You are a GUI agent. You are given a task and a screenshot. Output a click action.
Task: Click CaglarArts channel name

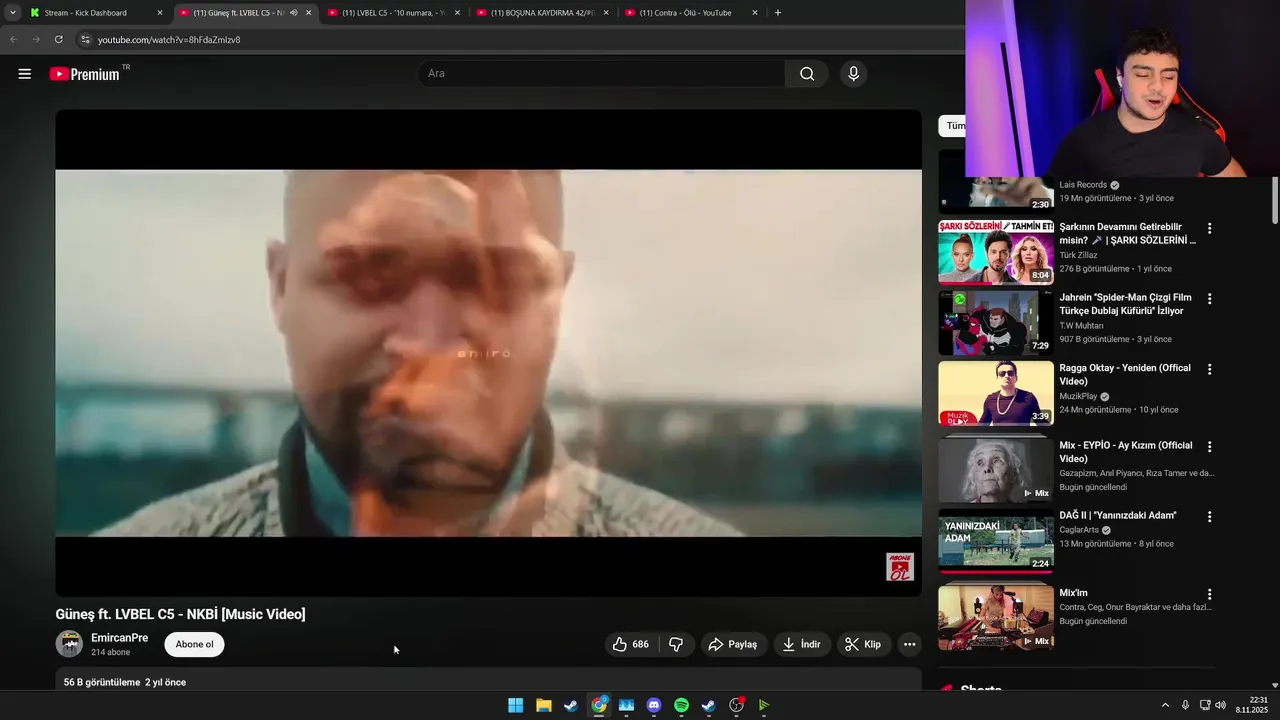(1079, 530)
